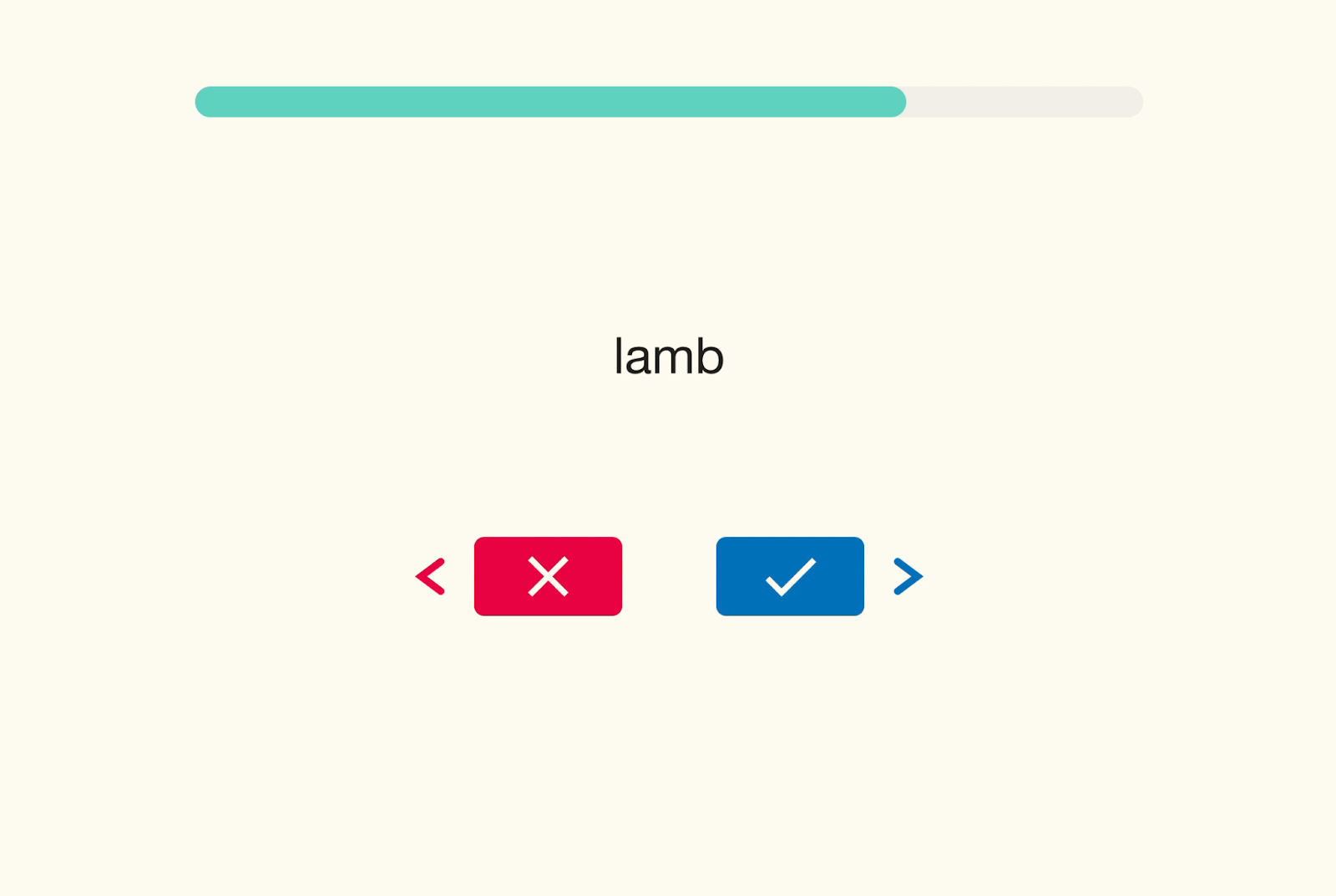This screenshot has width=1336, height=896.
Task: Click the red left chevron arrow
Action: [430, 576]
